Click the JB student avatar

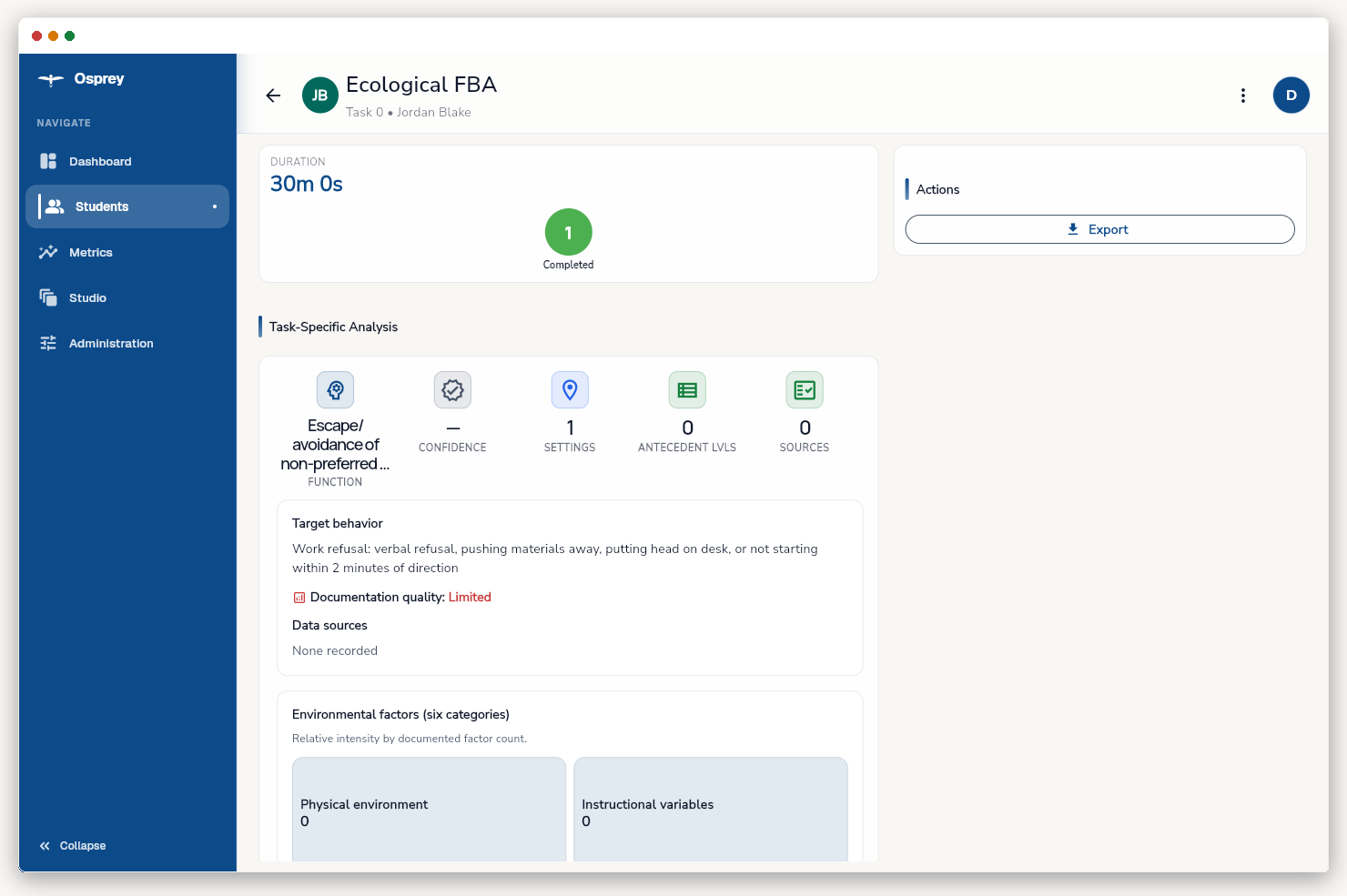(320, 96)
